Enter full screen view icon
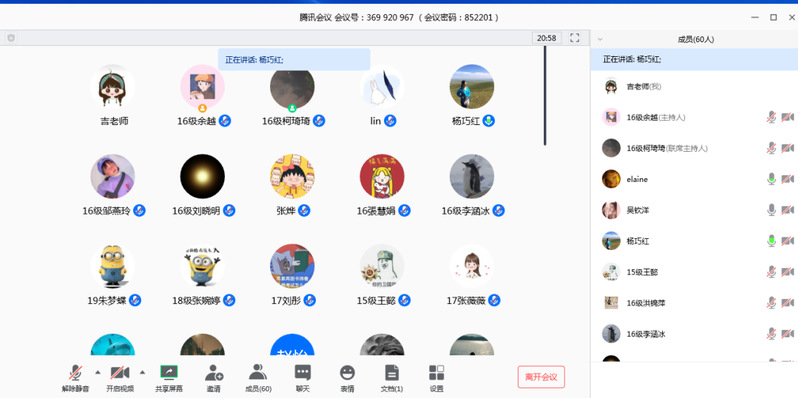The image size is (798, 398). click(x=575, y=38)
